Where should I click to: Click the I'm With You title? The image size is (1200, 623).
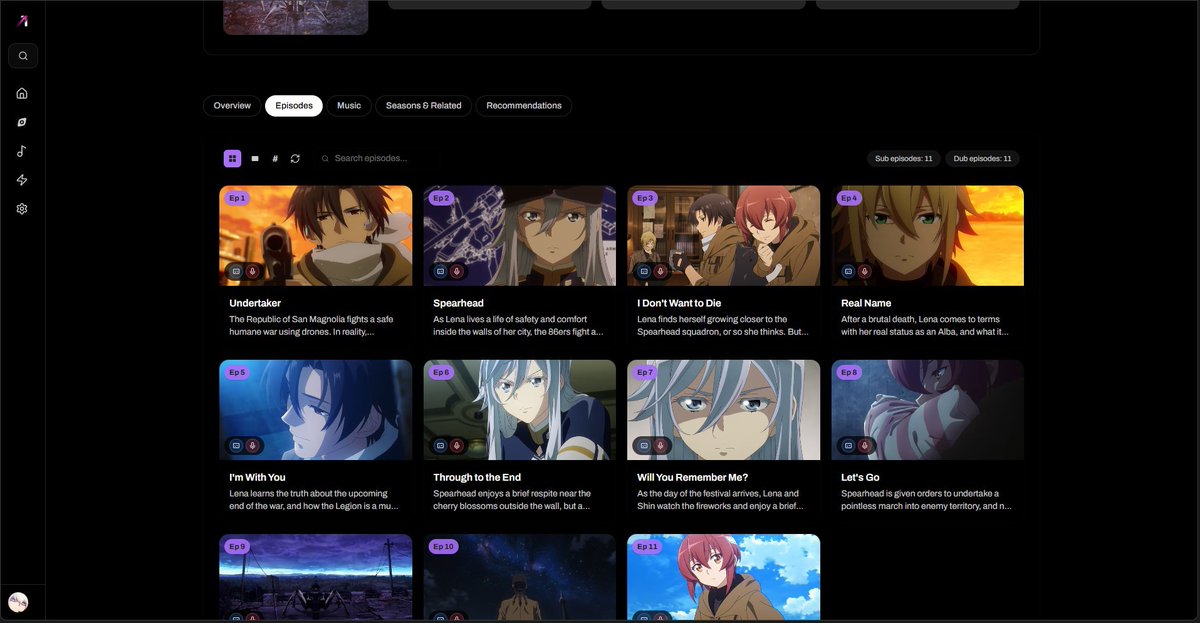click(257, 477)
